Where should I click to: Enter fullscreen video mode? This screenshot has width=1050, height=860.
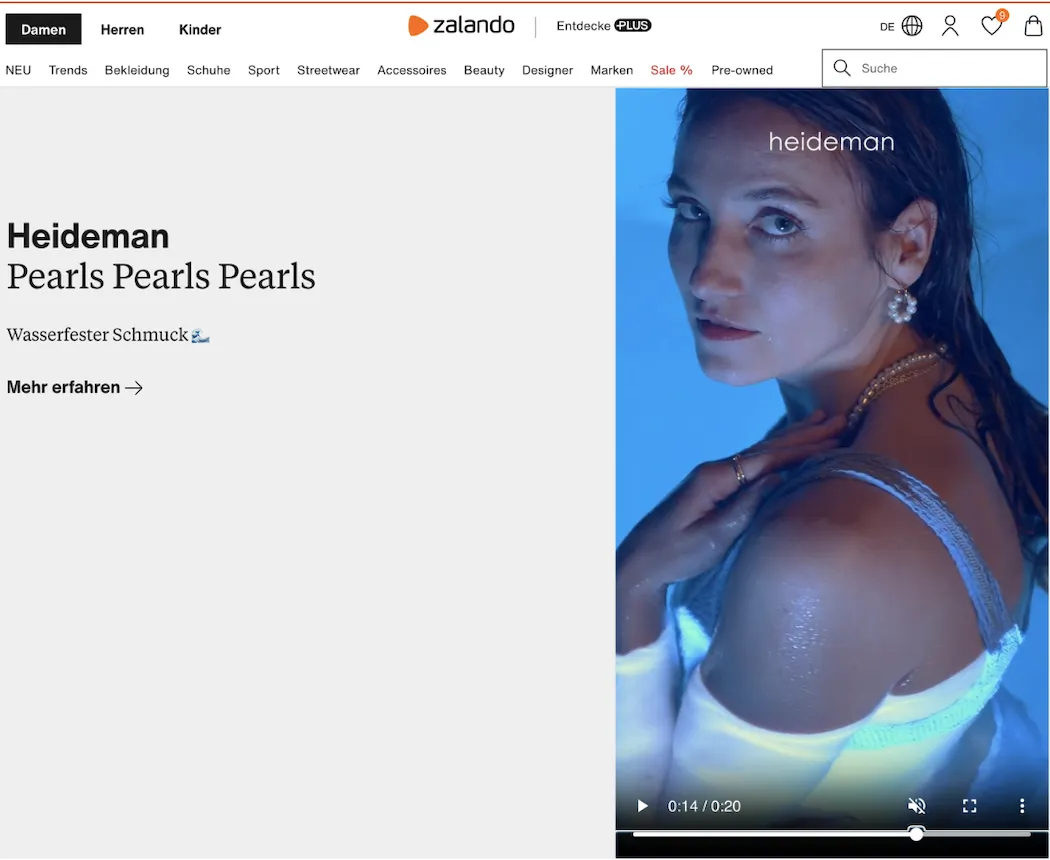(970, 806)
